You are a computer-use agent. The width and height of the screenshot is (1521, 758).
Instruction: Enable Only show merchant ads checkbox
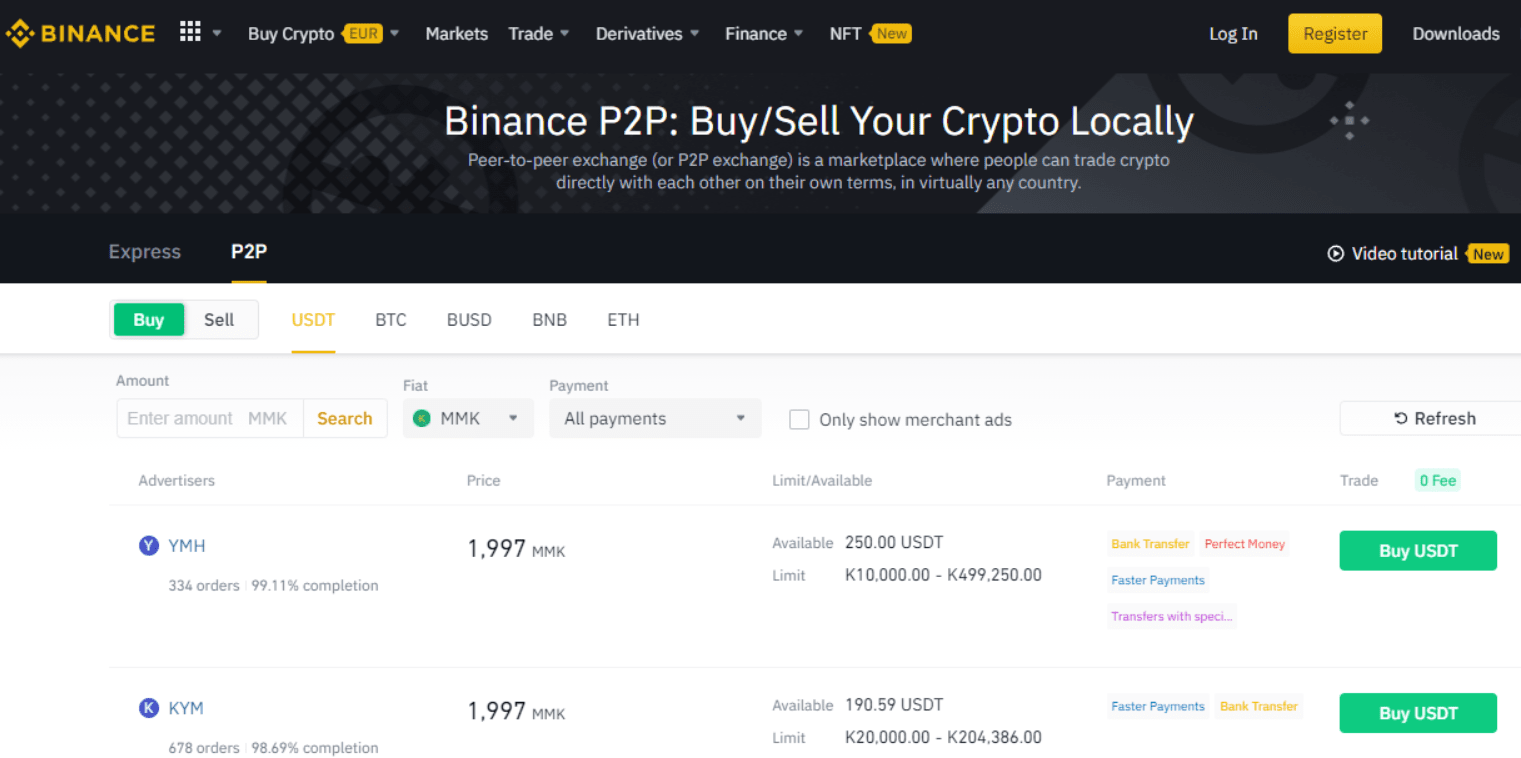click(799, 420)
